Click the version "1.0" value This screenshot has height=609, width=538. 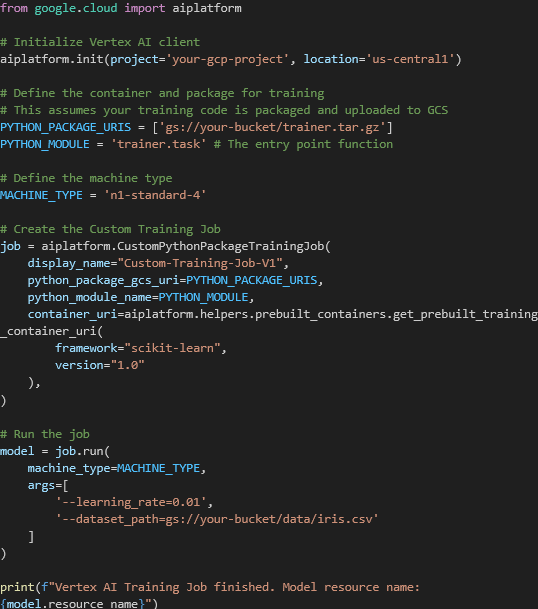pyautogui.click(x=127, y=365)
